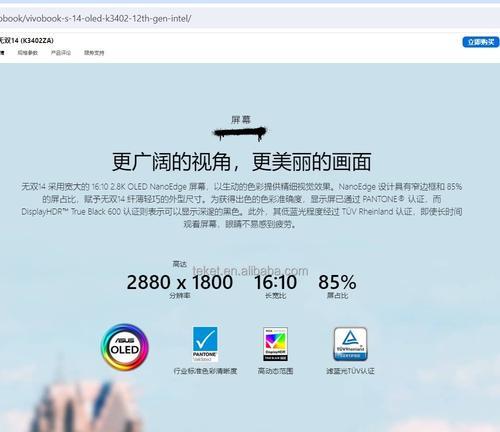The width and height of the screenshot is (500, 432).
Task: Click the 高达 label above resolution
Action: 179,264
